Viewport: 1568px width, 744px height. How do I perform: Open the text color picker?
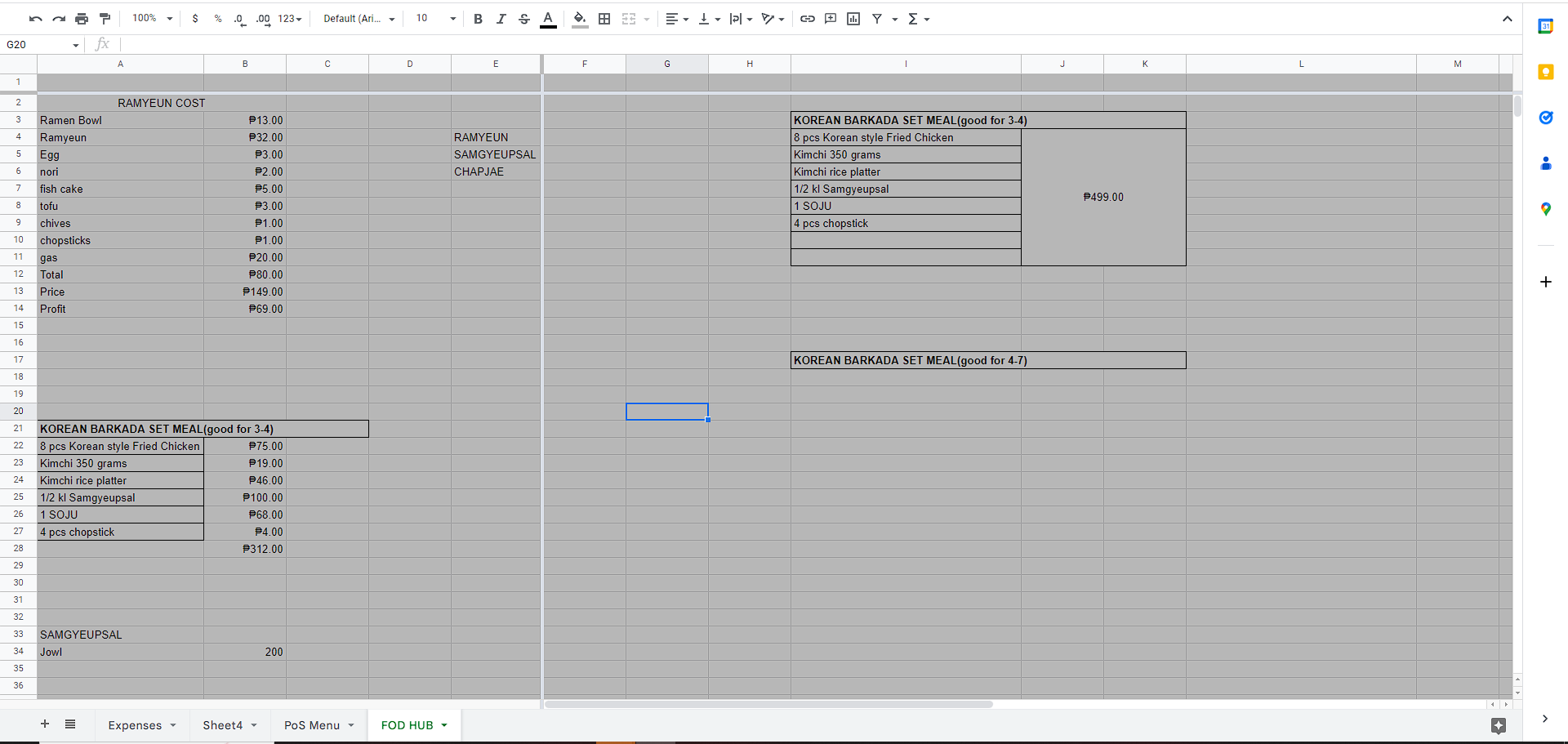pyautogui.click(x=548, y=19)
